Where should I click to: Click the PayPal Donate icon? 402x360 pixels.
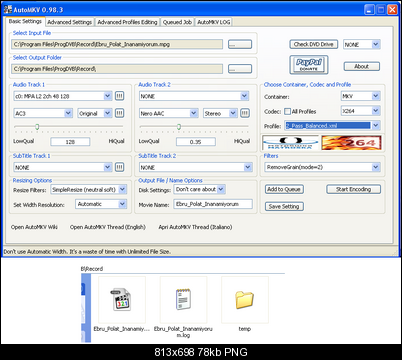click(309, 65)
